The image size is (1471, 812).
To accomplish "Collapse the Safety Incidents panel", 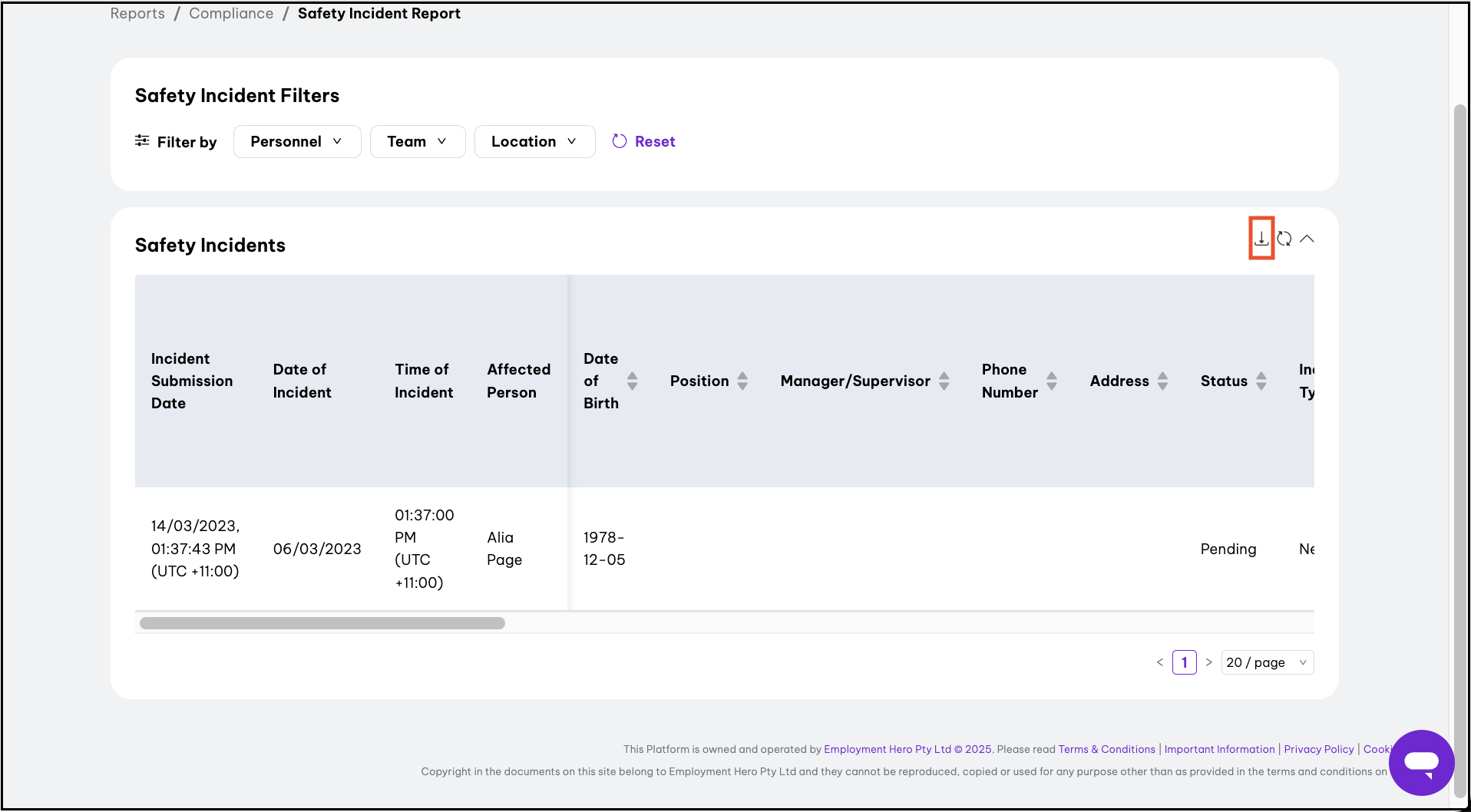I will 1307,239.
